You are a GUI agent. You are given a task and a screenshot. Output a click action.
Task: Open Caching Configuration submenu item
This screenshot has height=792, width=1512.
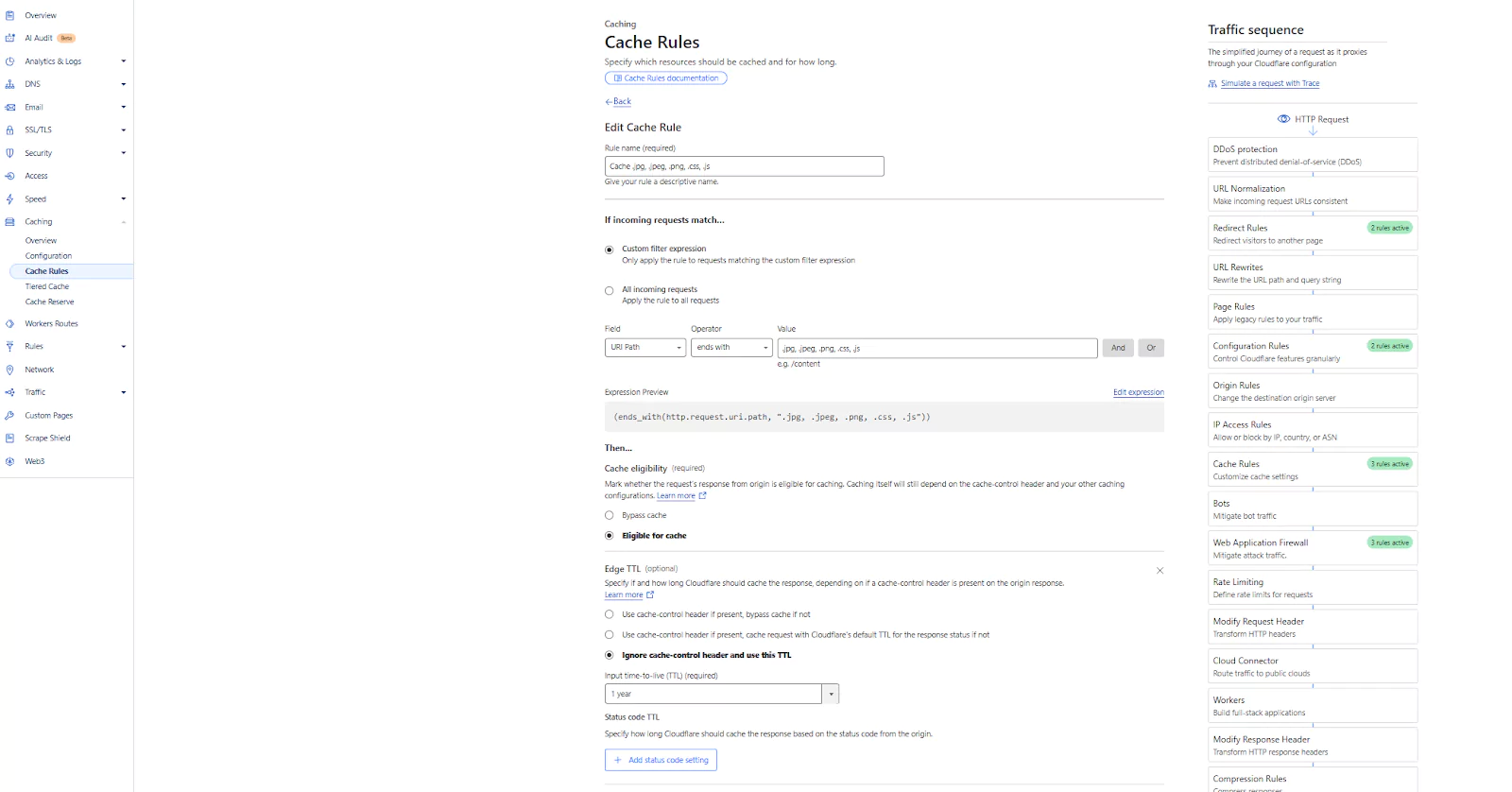pyautogui.click(x=48, y=256)
